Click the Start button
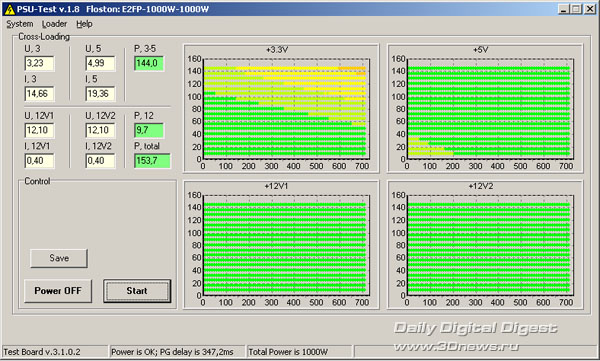 137,291
